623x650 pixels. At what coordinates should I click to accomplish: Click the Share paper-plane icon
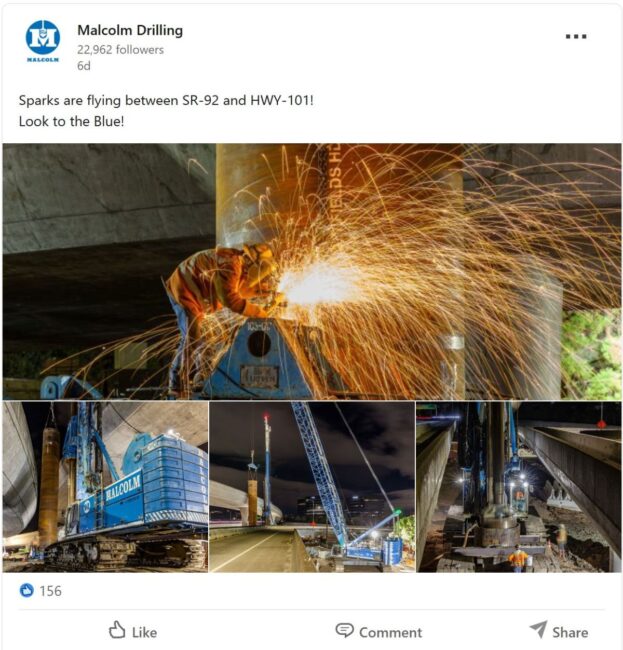pos(538,630)
